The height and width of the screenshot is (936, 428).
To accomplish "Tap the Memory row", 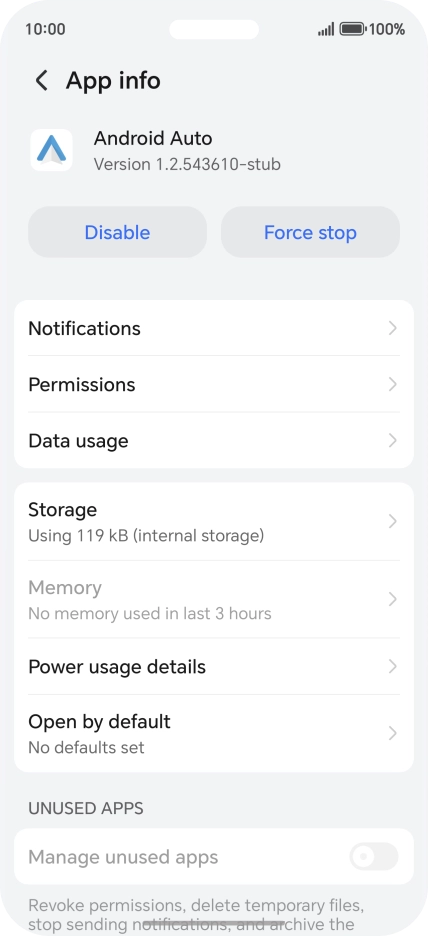I will click(x=214, y=599).
